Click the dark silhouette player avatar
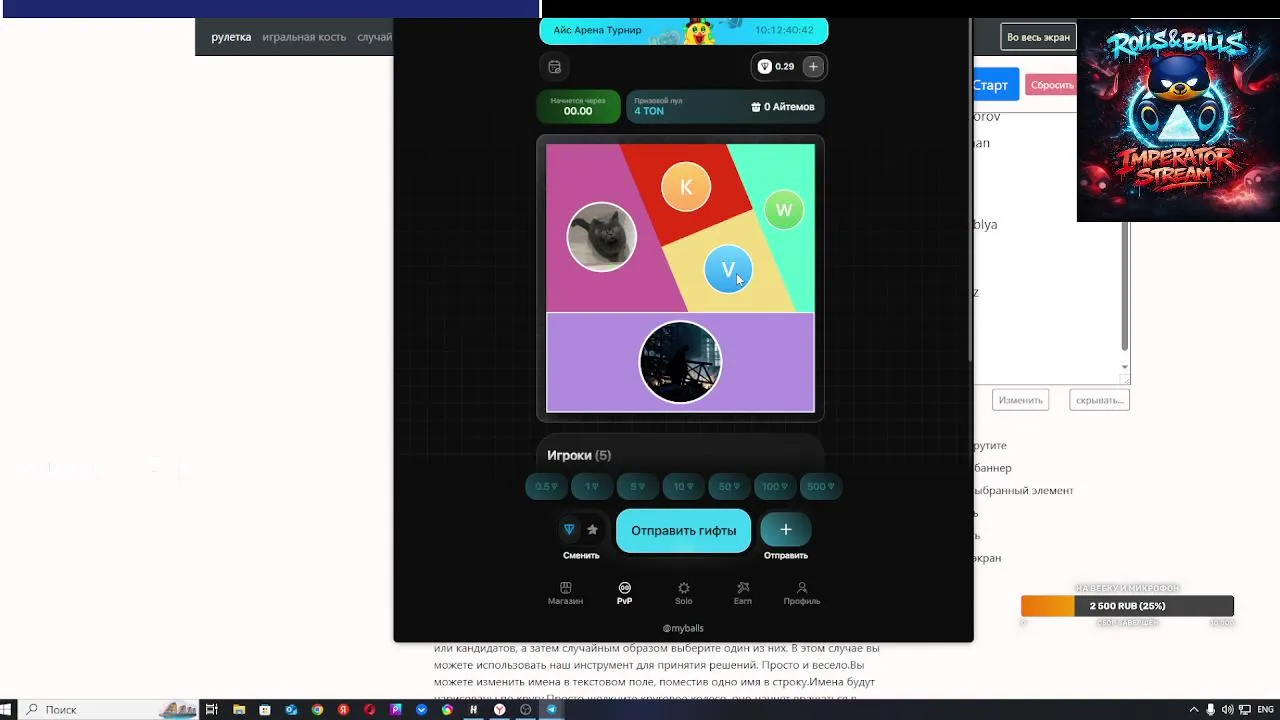This screenshot has height=720, width=1280. click(x=680, y=362)
